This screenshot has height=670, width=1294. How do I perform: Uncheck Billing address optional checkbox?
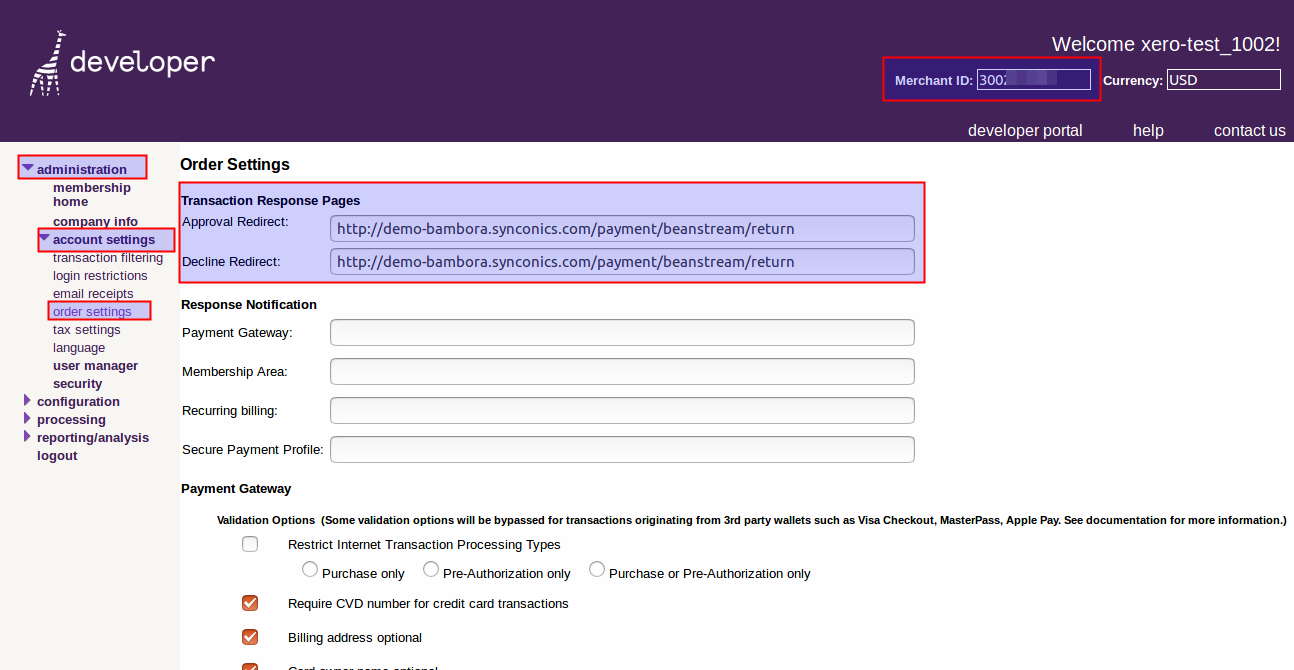(250, 637)
